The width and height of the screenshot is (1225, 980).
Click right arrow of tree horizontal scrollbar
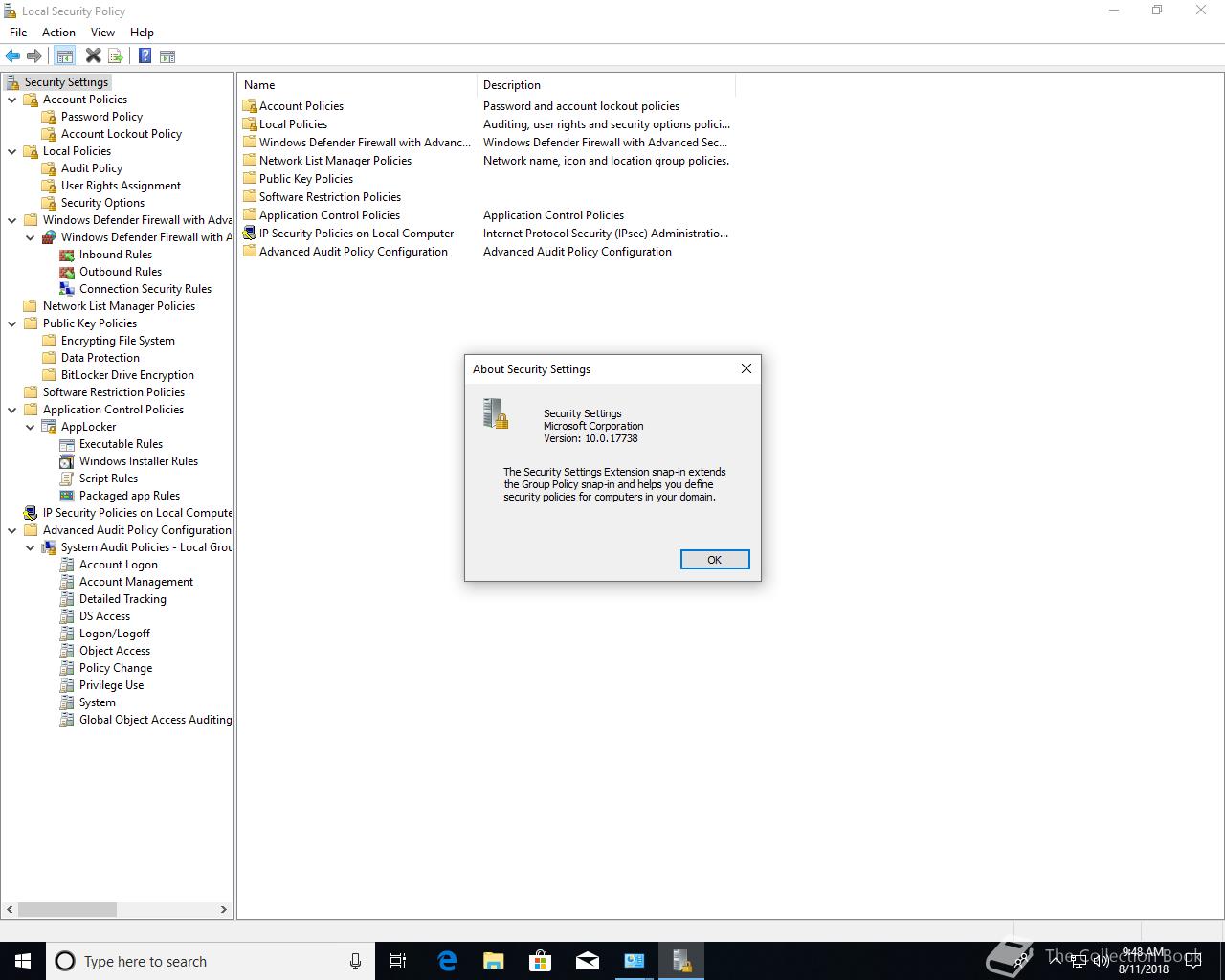point(224,909)
